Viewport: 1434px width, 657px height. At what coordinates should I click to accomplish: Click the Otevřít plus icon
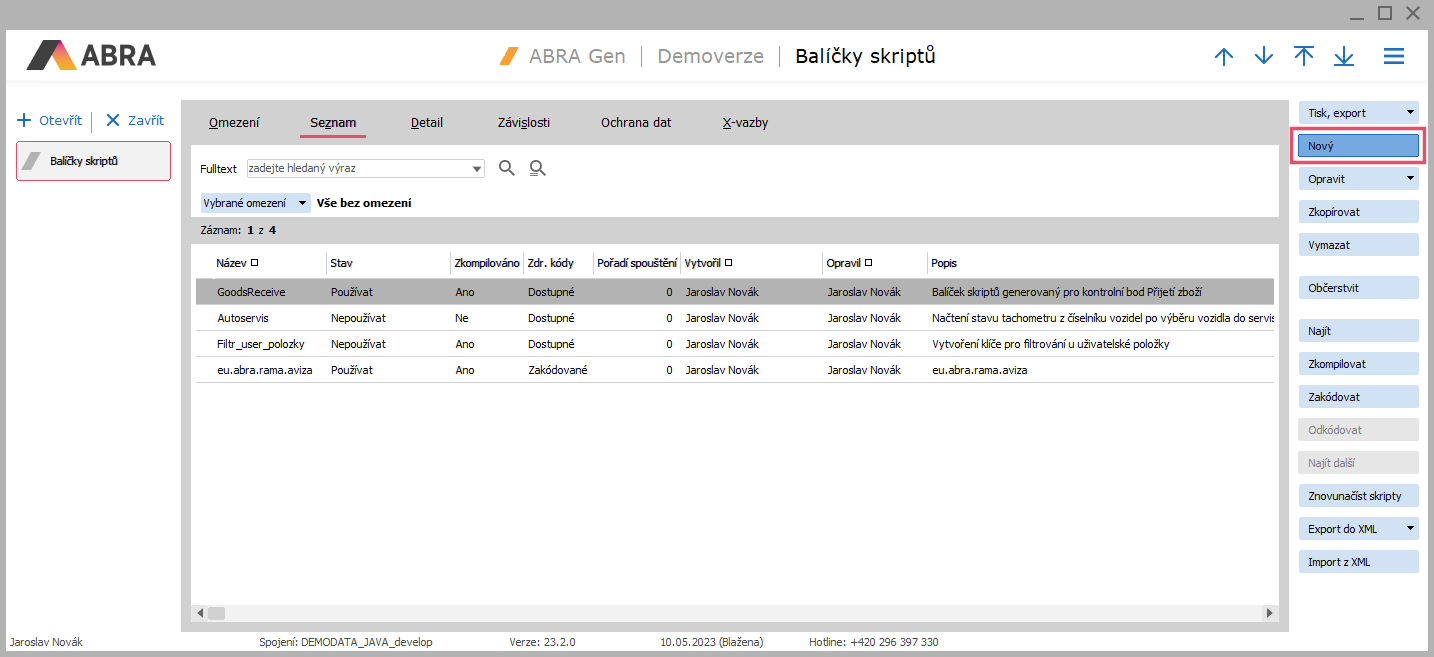[x=25, y=120]
